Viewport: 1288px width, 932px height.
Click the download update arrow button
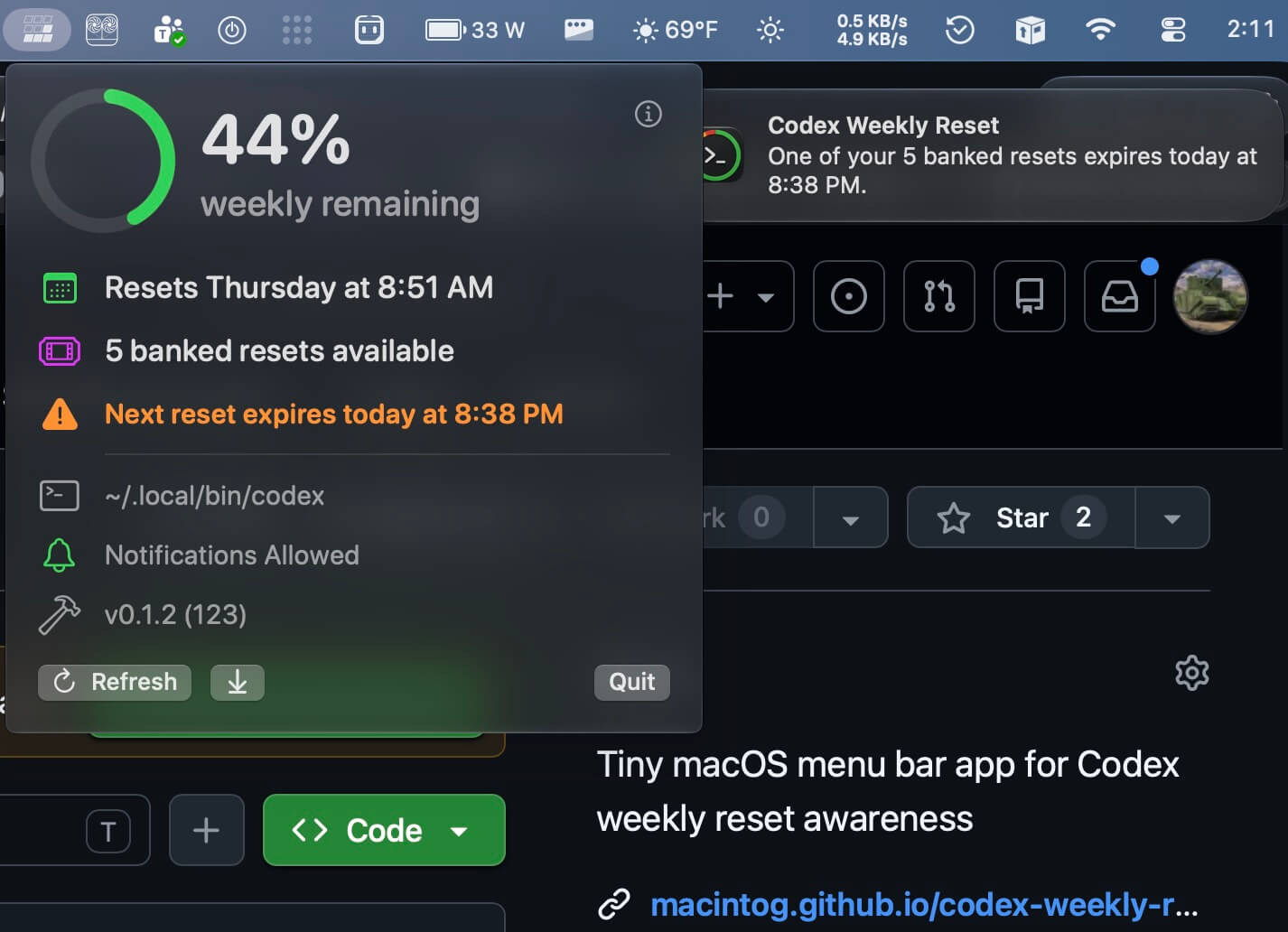click(238, 682)
